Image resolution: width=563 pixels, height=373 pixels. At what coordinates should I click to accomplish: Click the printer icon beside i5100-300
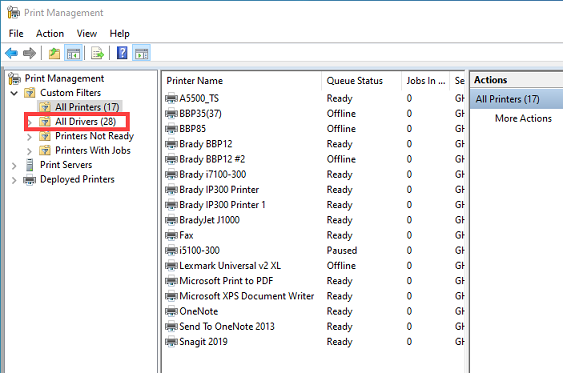click(x=171, y=251)
